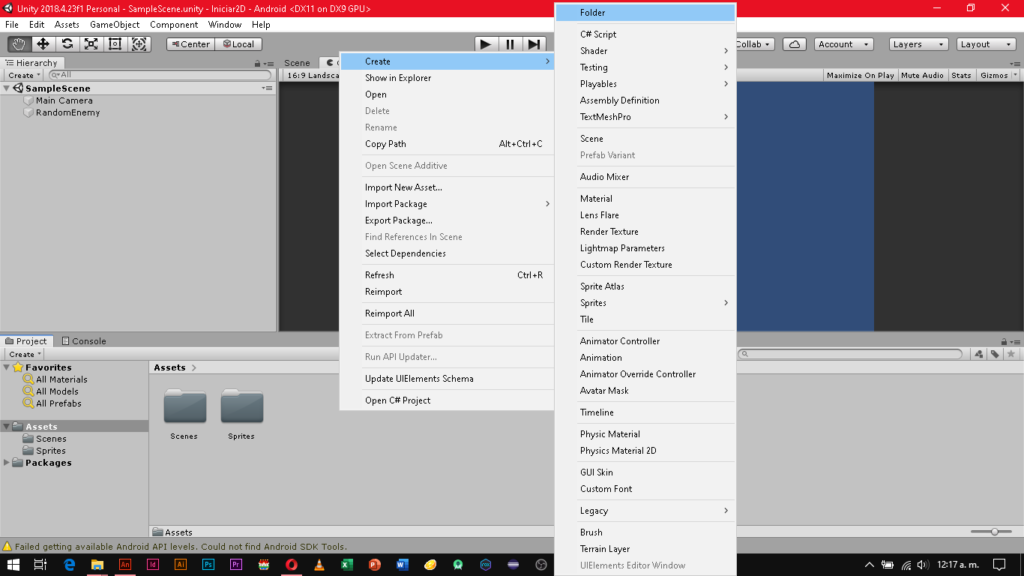Open File Explorer from taskbar

pyautogui.click(x=97, y=565)
